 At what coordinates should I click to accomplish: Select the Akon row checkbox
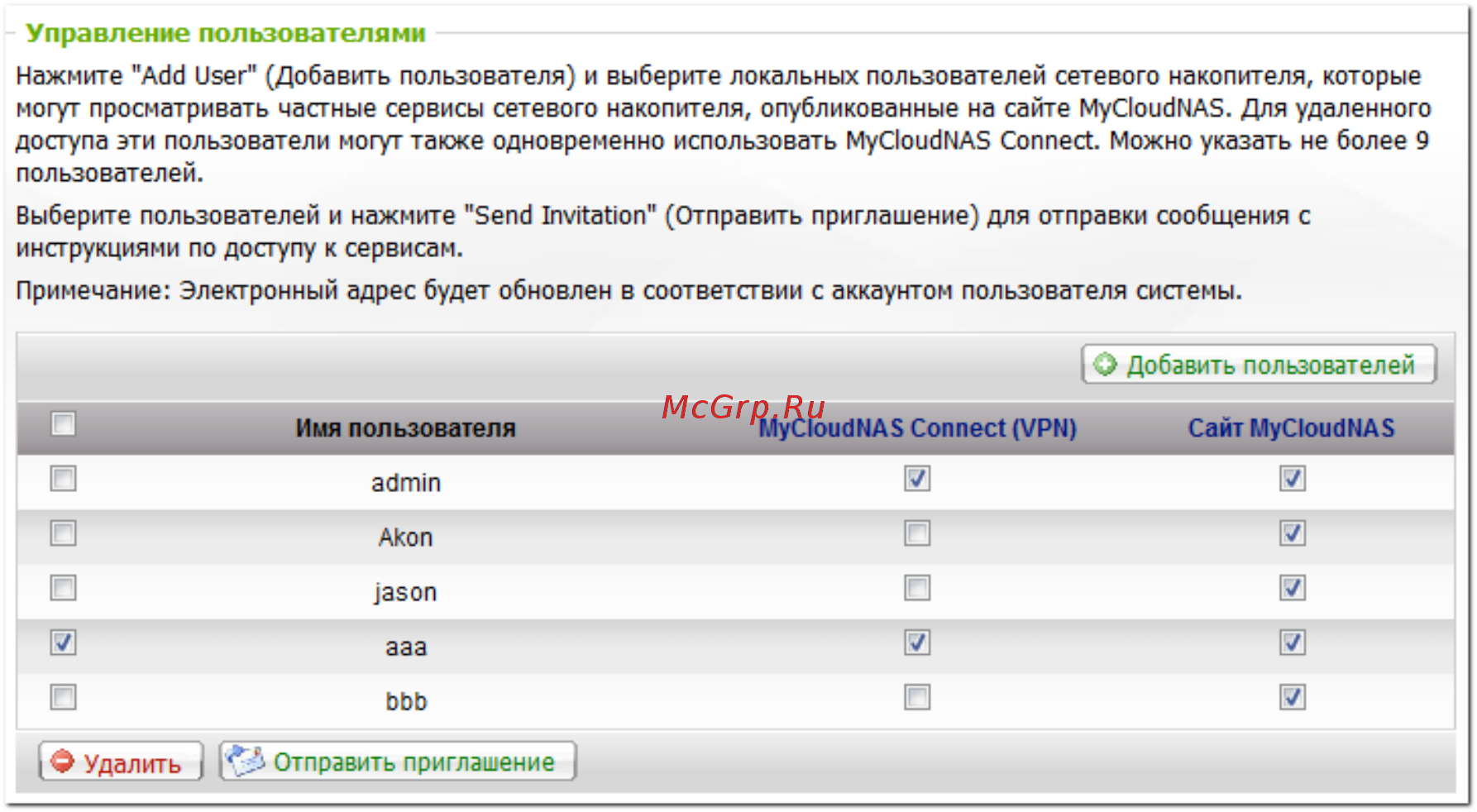[x=63, y=533]
